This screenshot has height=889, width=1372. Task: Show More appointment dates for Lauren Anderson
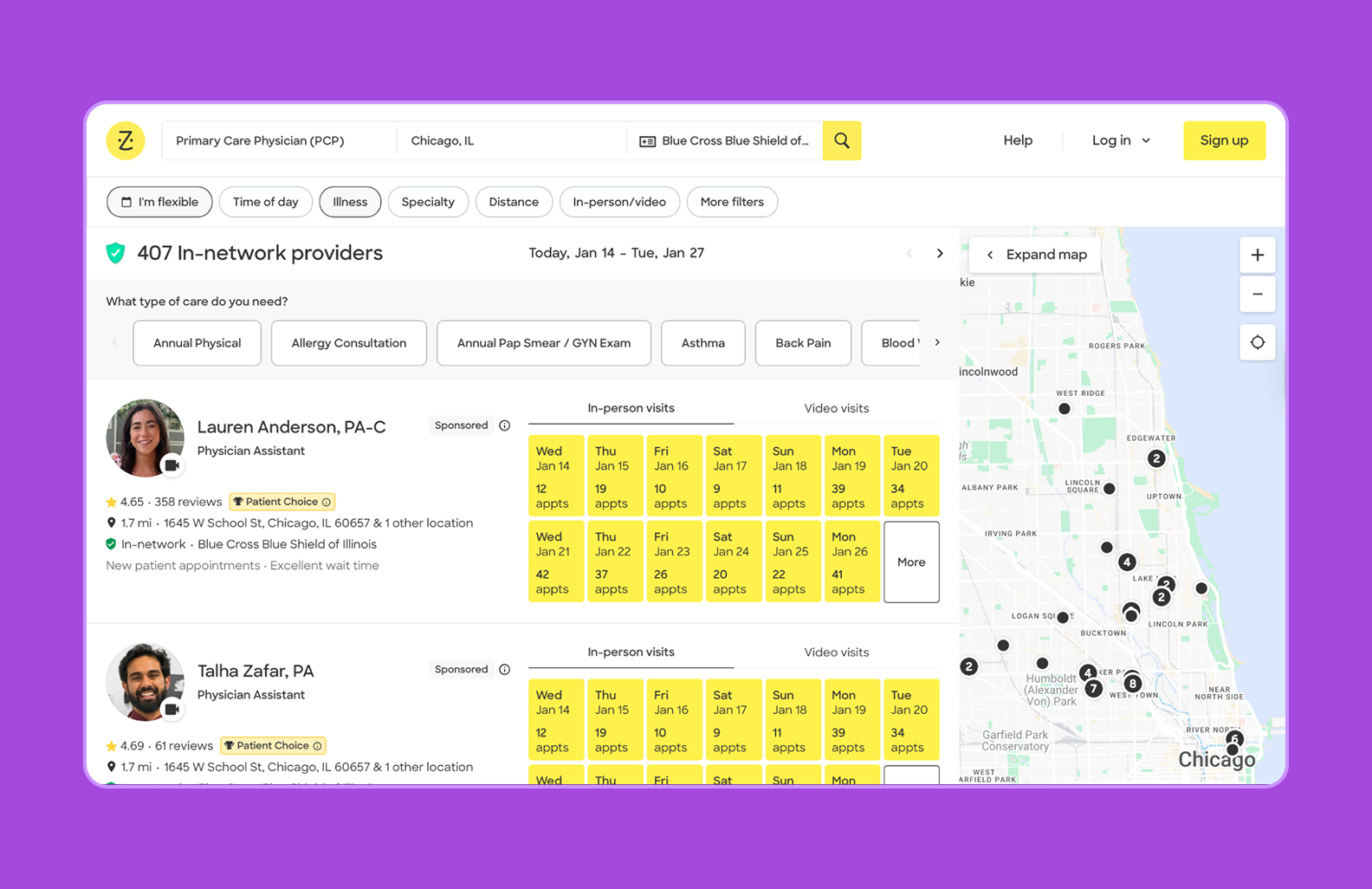click(x=911, y=562)
